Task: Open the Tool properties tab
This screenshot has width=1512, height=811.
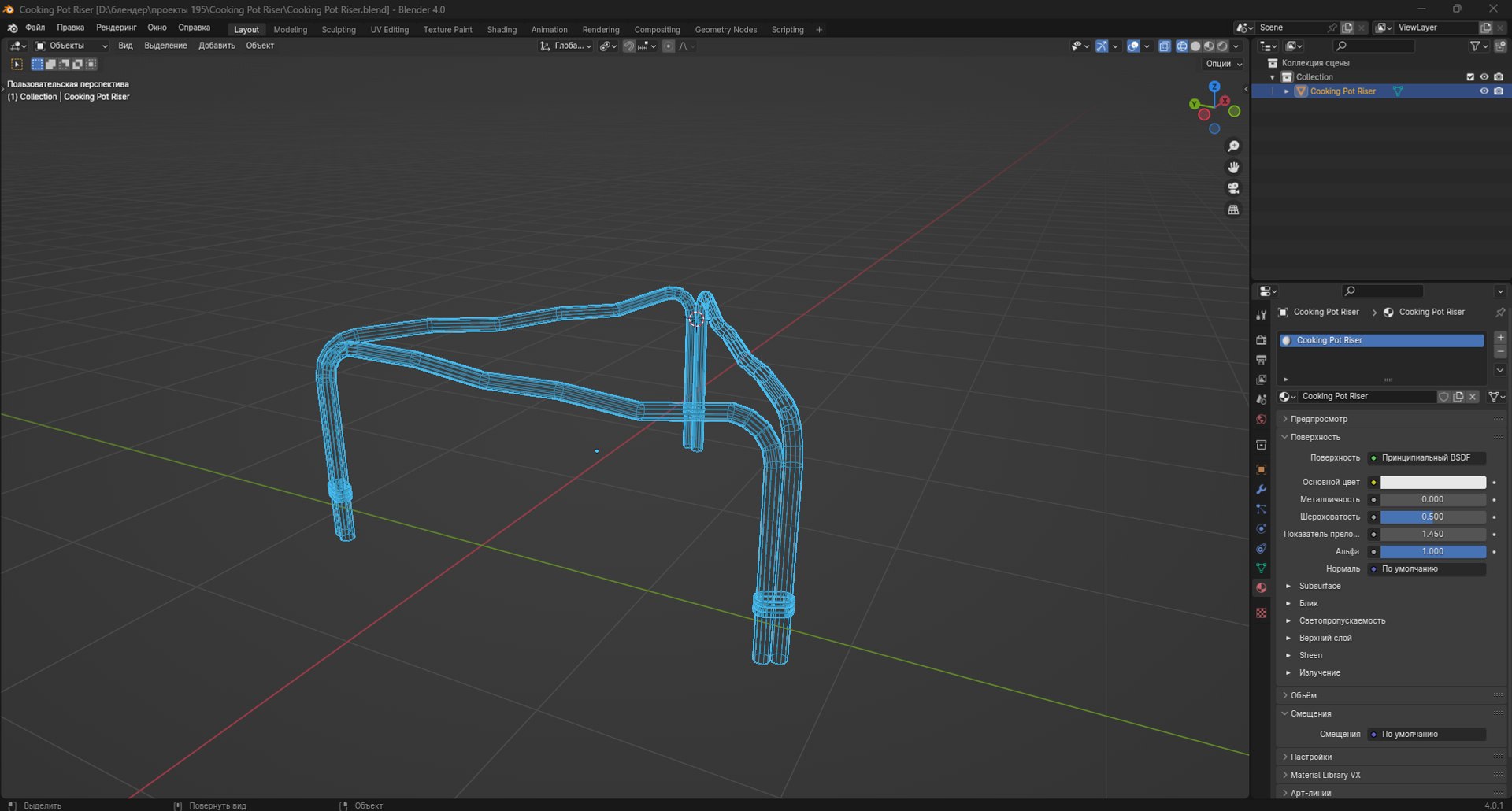Action: tap(1262, 315)
